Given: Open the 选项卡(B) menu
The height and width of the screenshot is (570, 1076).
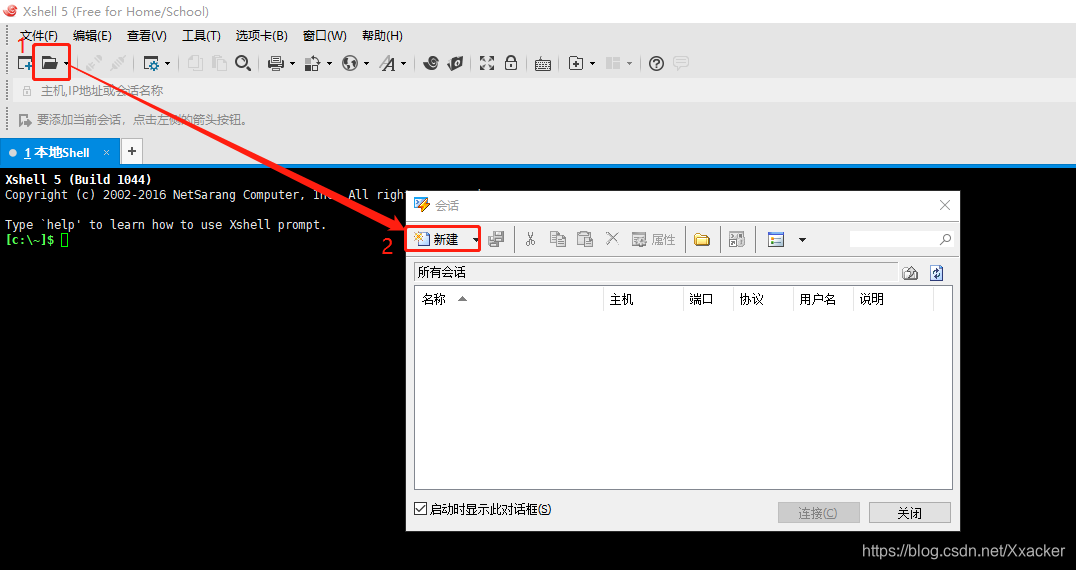Looking at the screenshot, I should point(261,36).
